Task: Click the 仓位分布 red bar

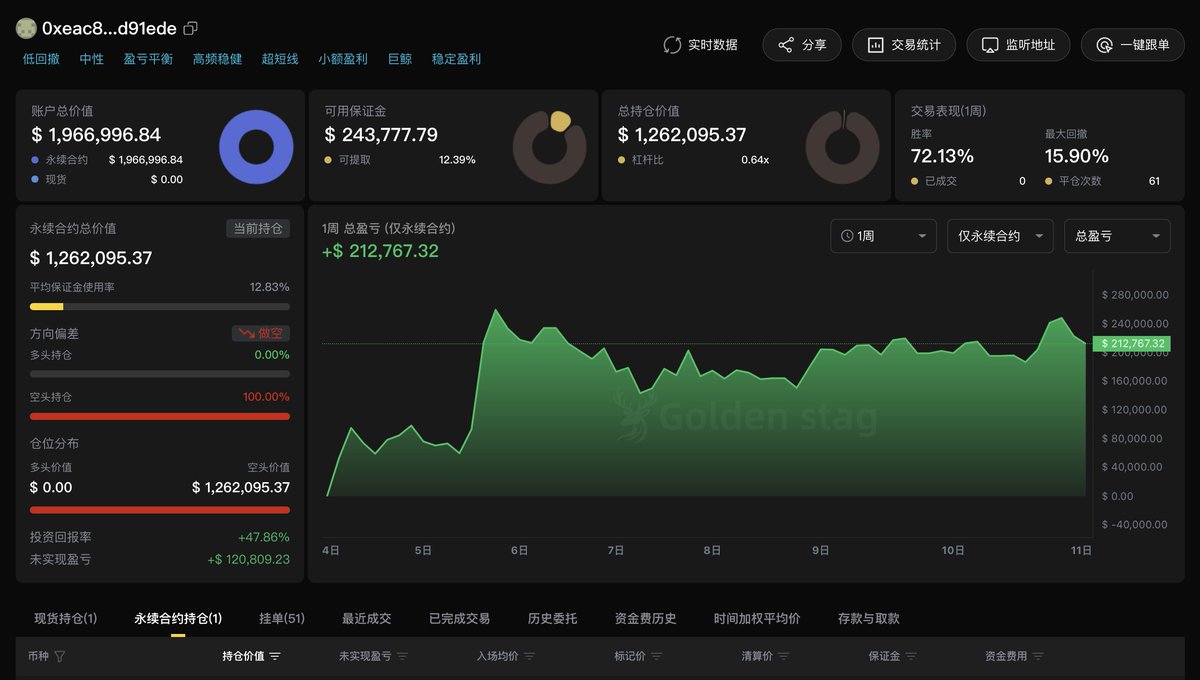Action: [160, 510]
